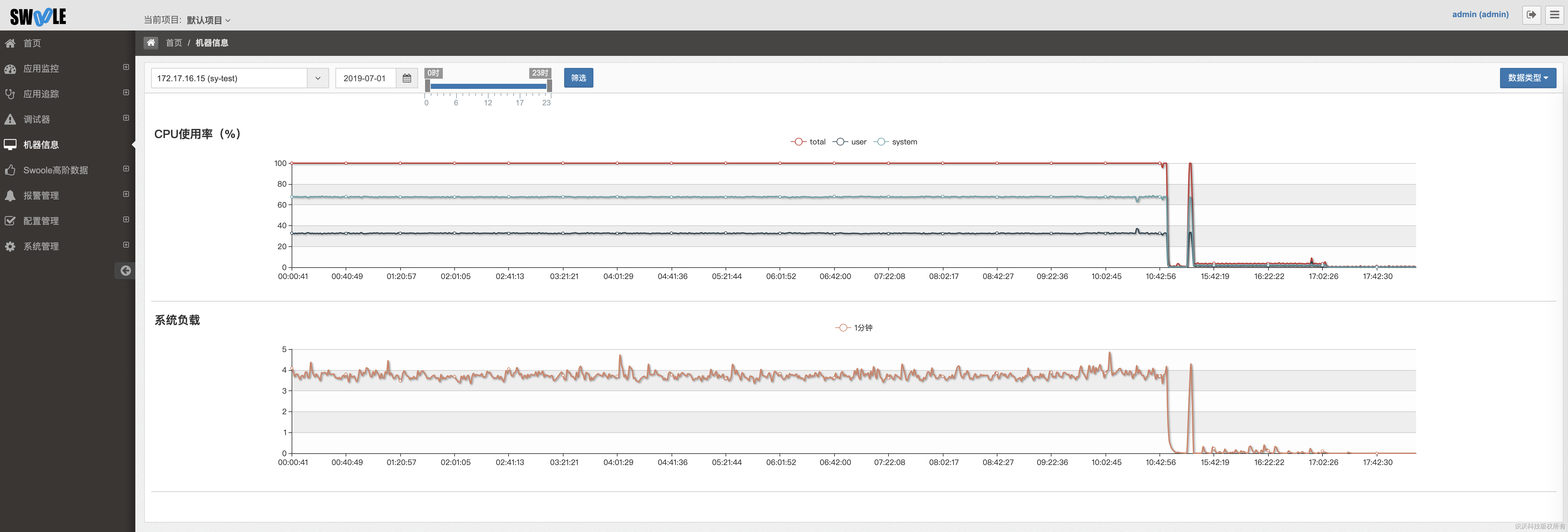Click the gear icon beside 系统管理
Screen dimensions: 1568x532
[x=10, y=246]
